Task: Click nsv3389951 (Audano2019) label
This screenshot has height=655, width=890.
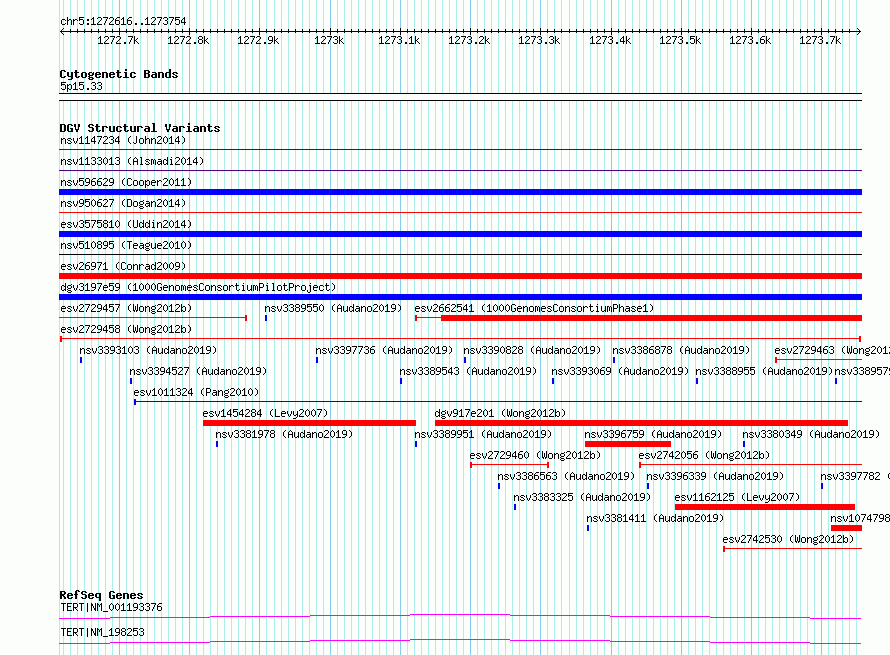Action: point(483,434)
